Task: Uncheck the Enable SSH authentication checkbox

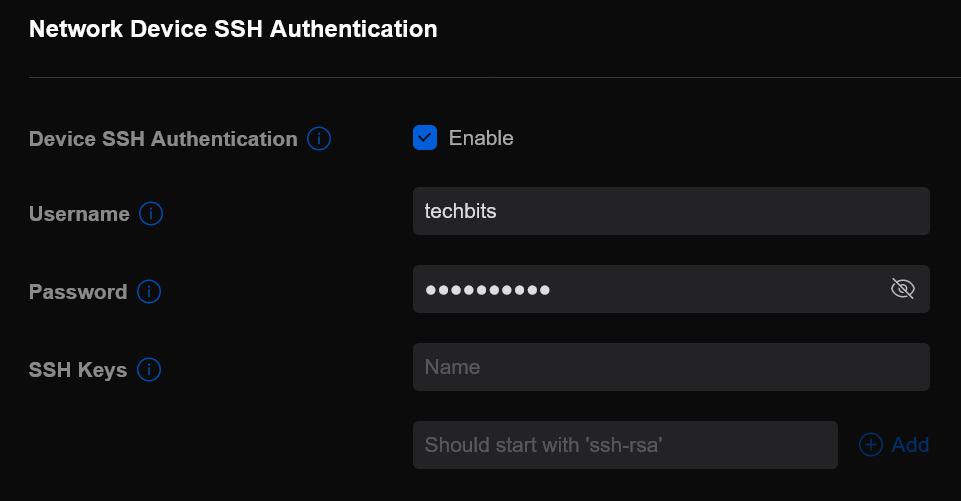Action: (425, 138)
